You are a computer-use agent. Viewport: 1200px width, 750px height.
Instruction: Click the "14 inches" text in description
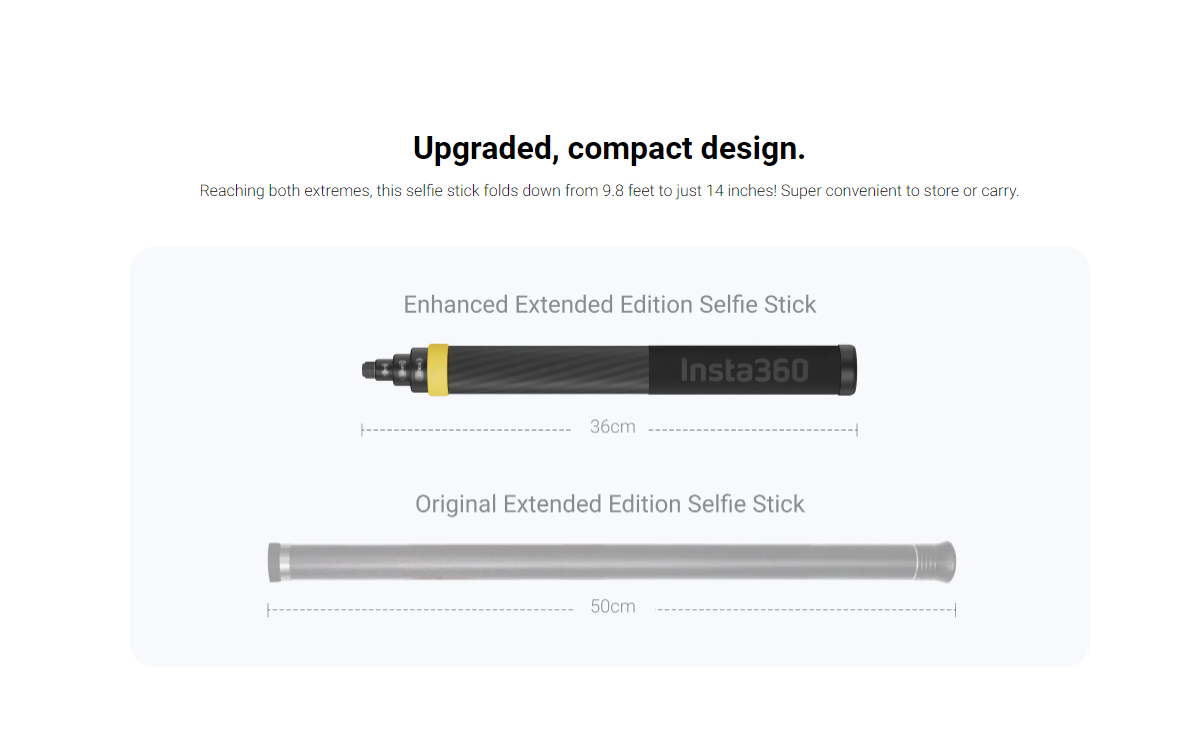tap(741, 191)
